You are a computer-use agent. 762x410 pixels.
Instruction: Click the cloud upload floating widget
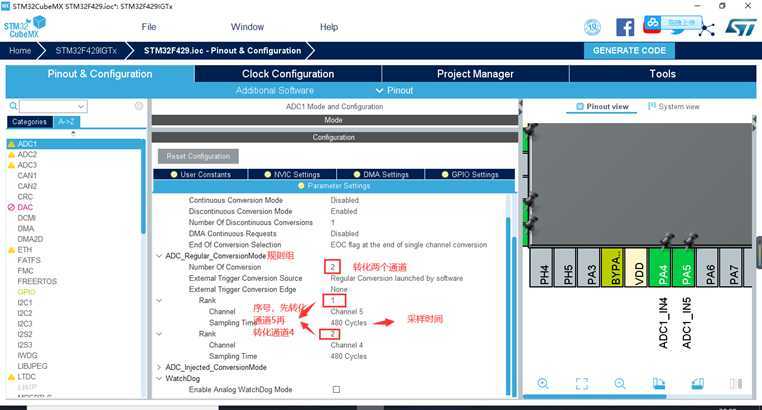pos(673,23)
